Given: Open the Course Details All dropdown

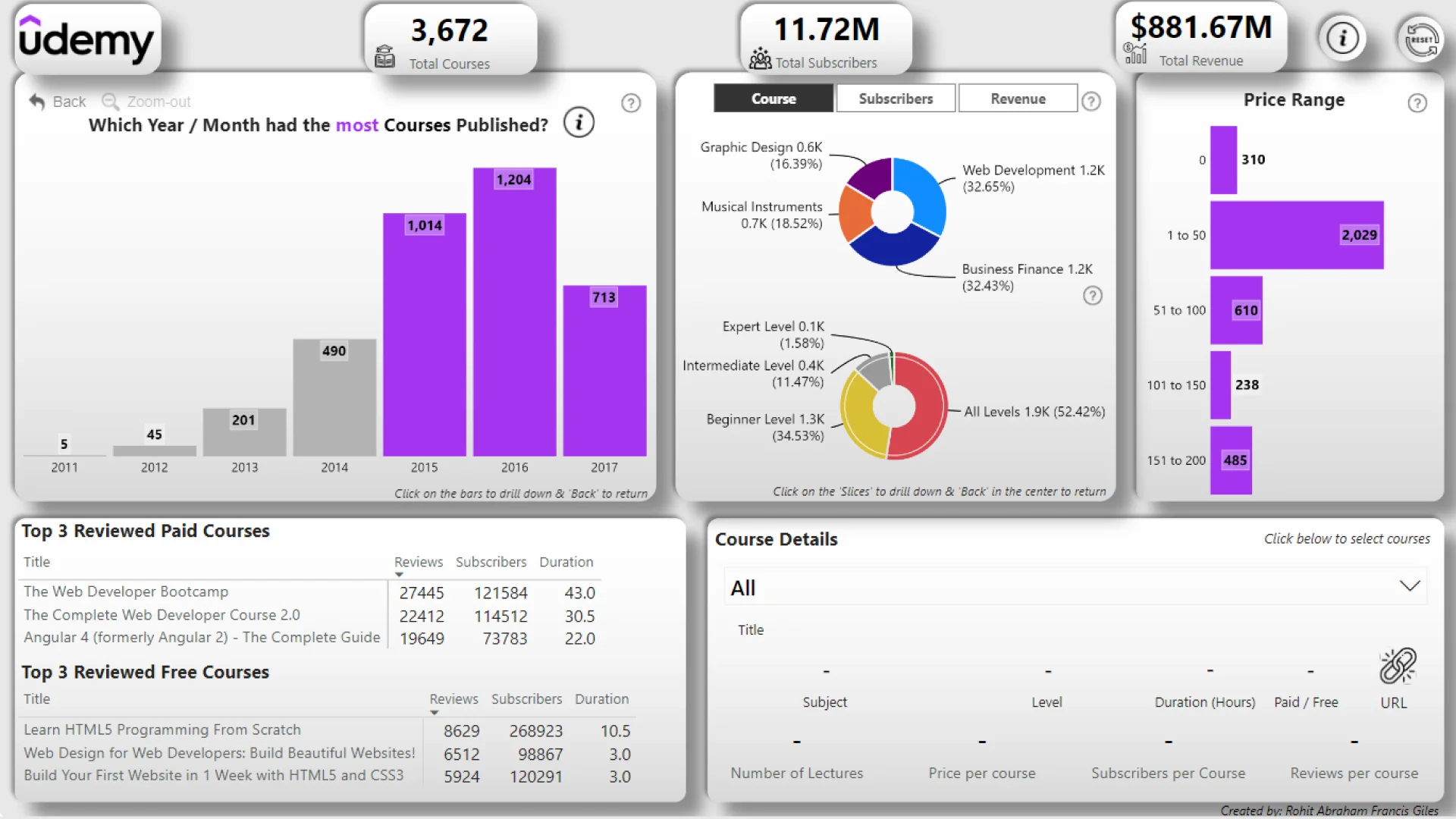Looking at the screenshot, I should (1075, 587).
